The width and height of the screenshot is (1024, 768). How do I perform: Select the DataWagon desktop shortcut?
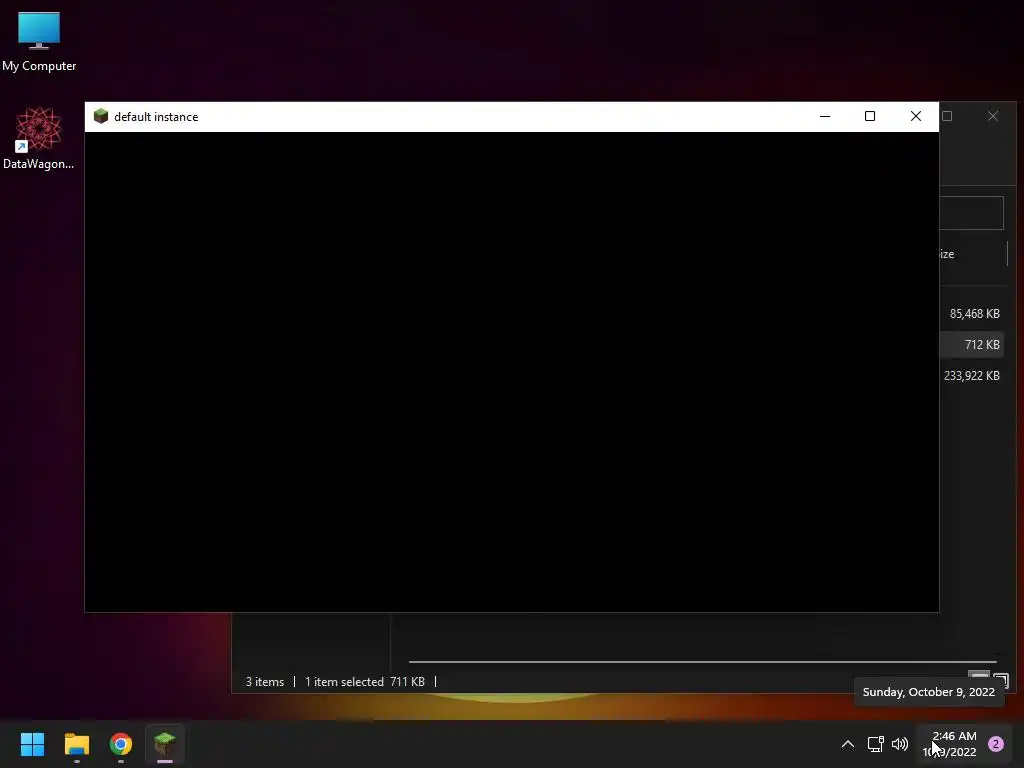(x=39, y=138)
